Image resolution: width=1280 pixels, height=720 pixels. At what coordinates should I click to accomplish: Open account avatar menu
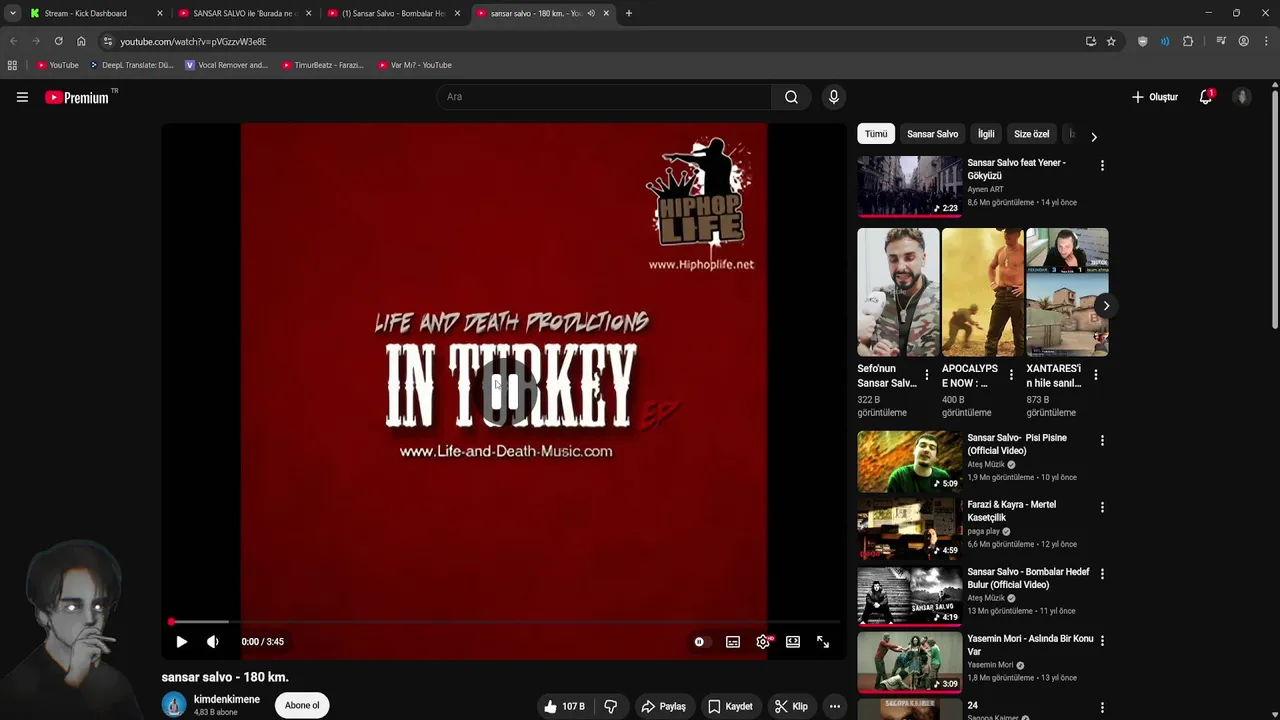1242,97
